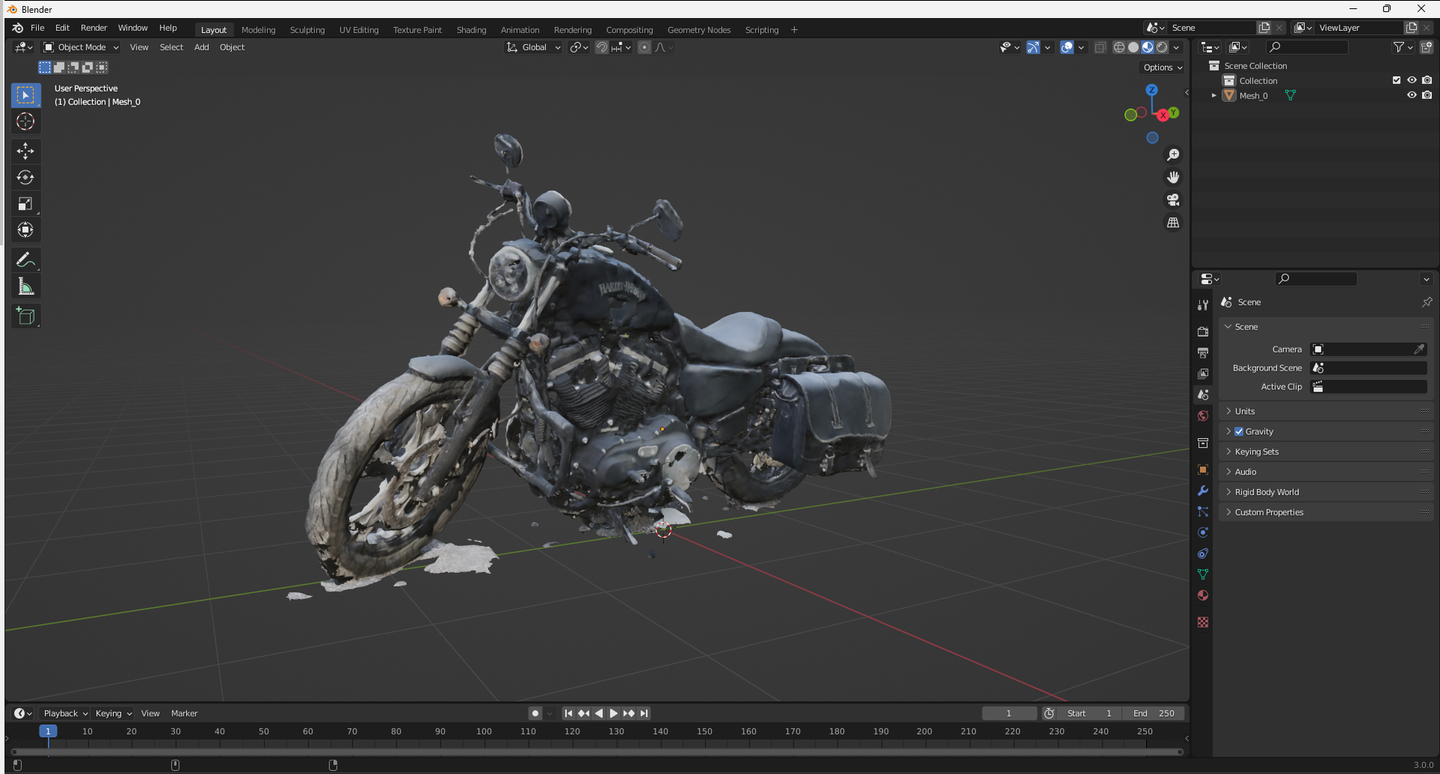Click the viewport Options button
Image resolution: width=1440 pixels, height=774 pixels.
[1162, 67]
